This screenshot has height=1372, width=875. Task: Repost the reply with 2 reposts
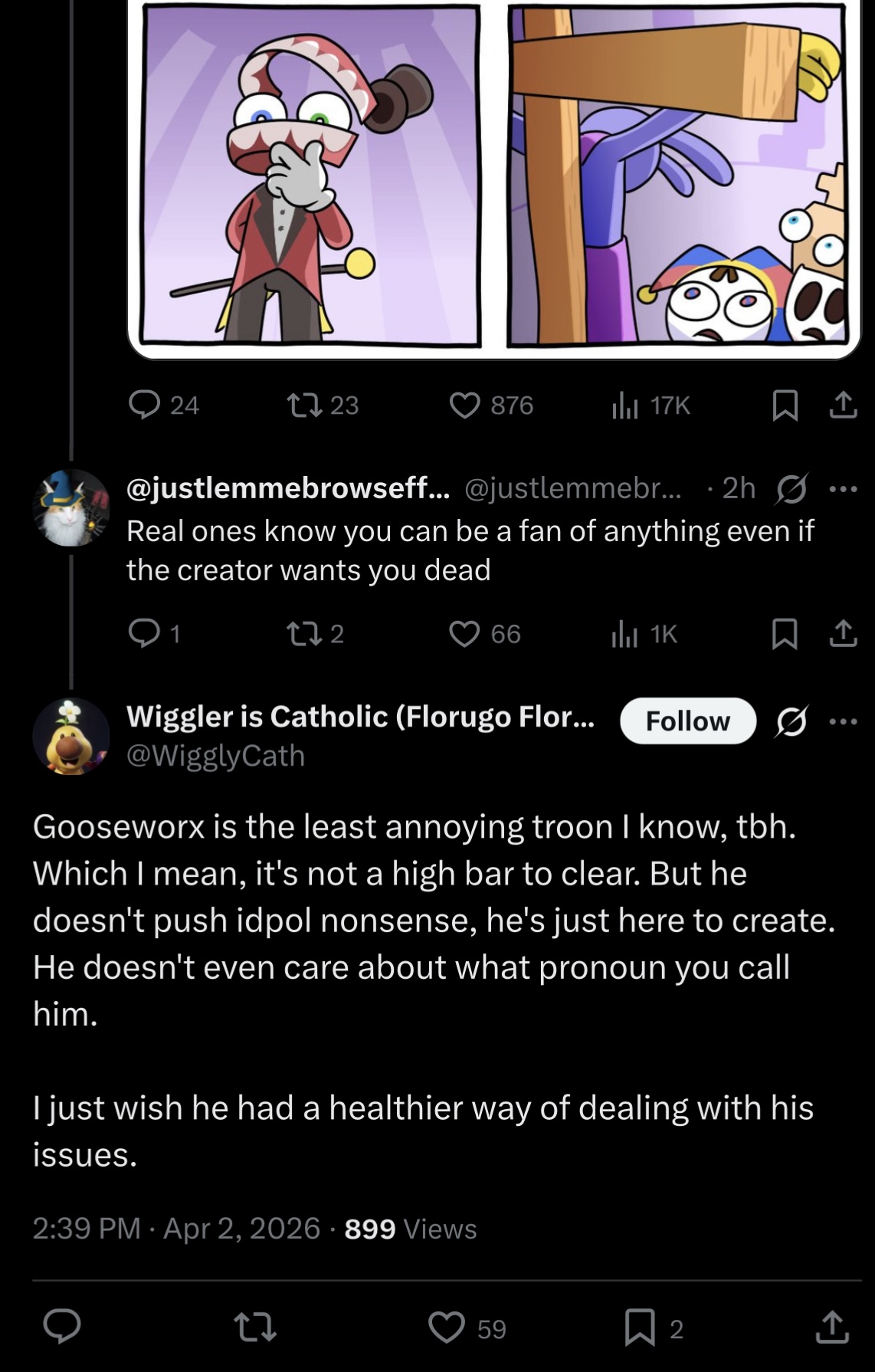[x=314, y=634]
